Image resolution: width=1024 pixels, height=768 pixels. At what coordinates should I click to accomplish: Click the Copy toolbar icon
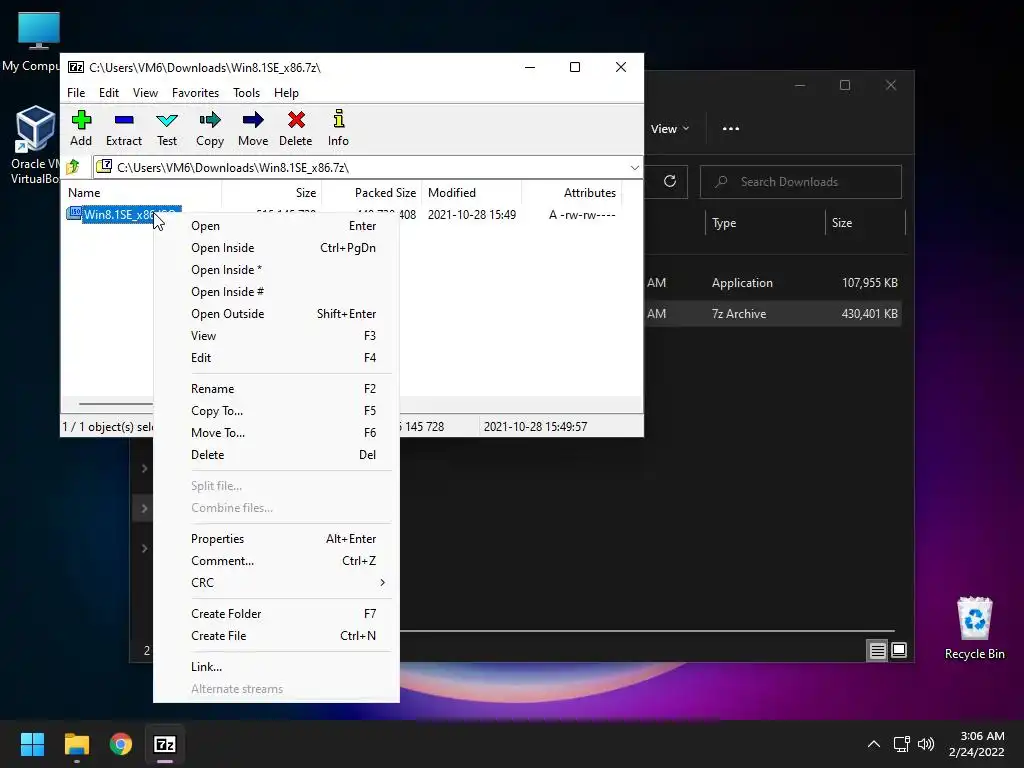[x=210, y=128]
